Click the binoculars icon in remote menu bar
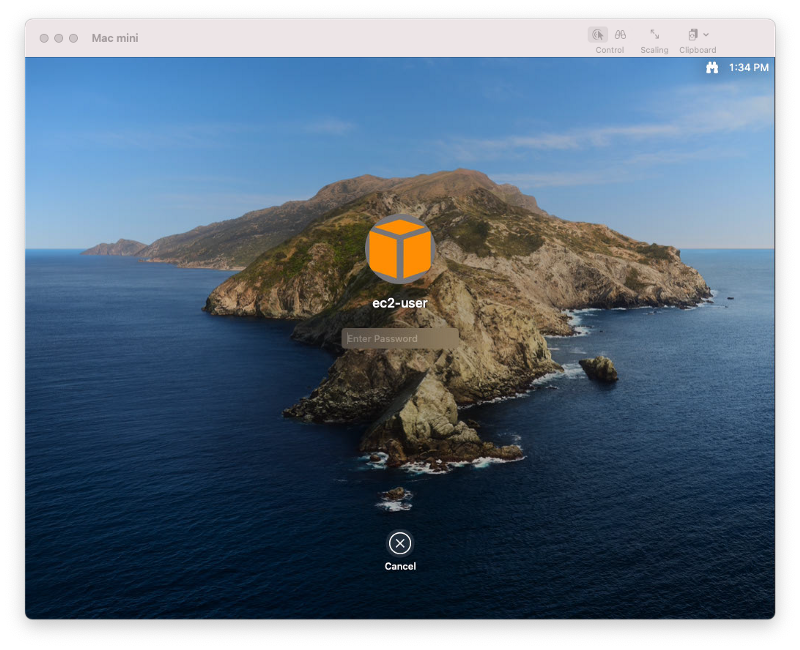Screen dimensions: 800x650 click(x=712, y=67)
